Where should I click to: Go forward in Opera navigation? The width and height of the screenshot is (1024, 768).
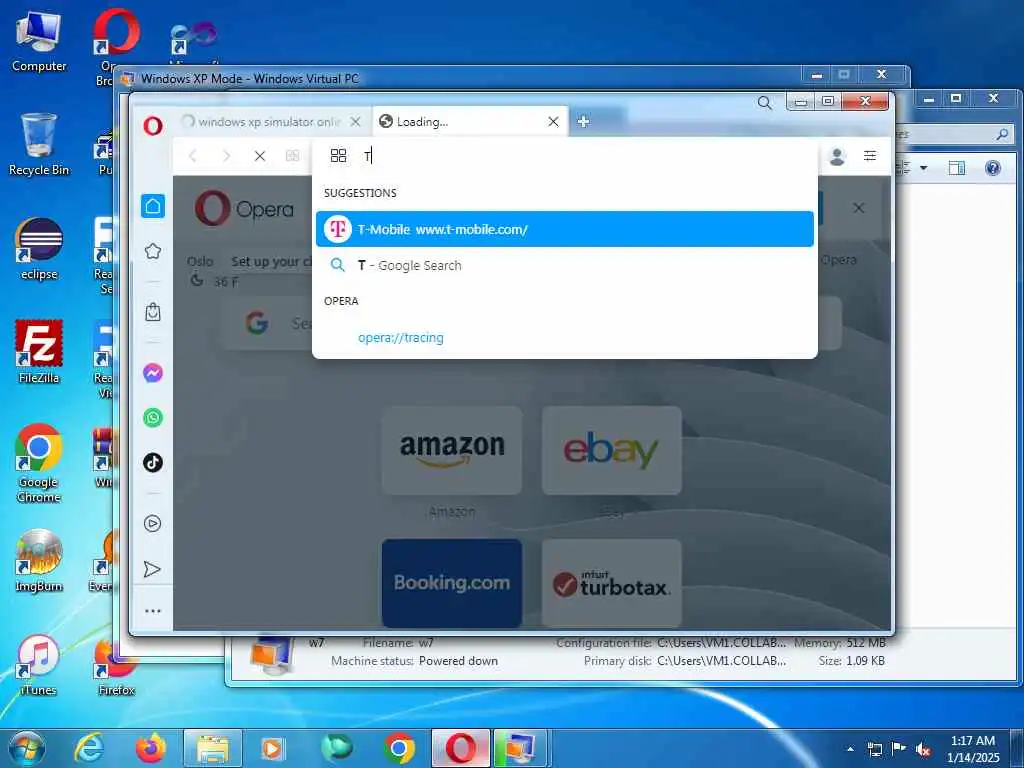[x=226, y=156]
